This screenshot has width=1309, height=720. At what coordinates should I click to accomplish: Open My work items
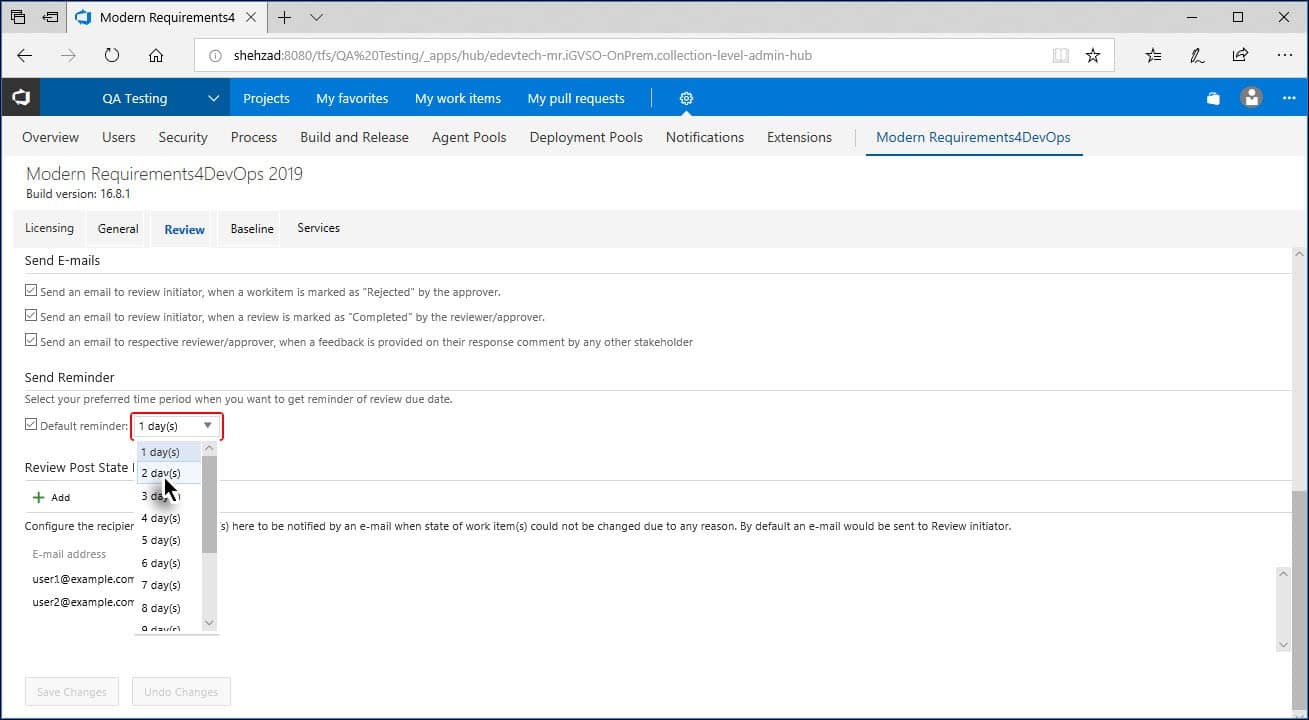[458, 98]
